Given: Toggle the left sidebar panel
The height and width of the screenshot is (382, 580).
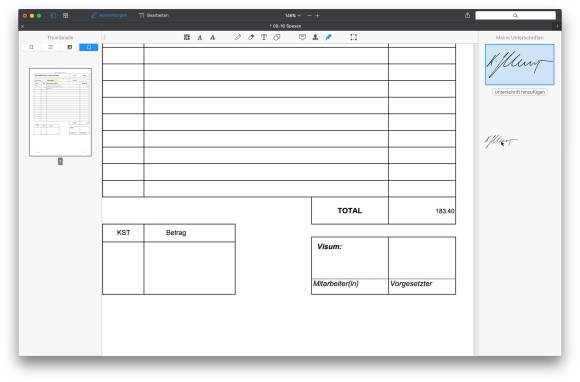Looking at the screenshot, I should (53, 16).
